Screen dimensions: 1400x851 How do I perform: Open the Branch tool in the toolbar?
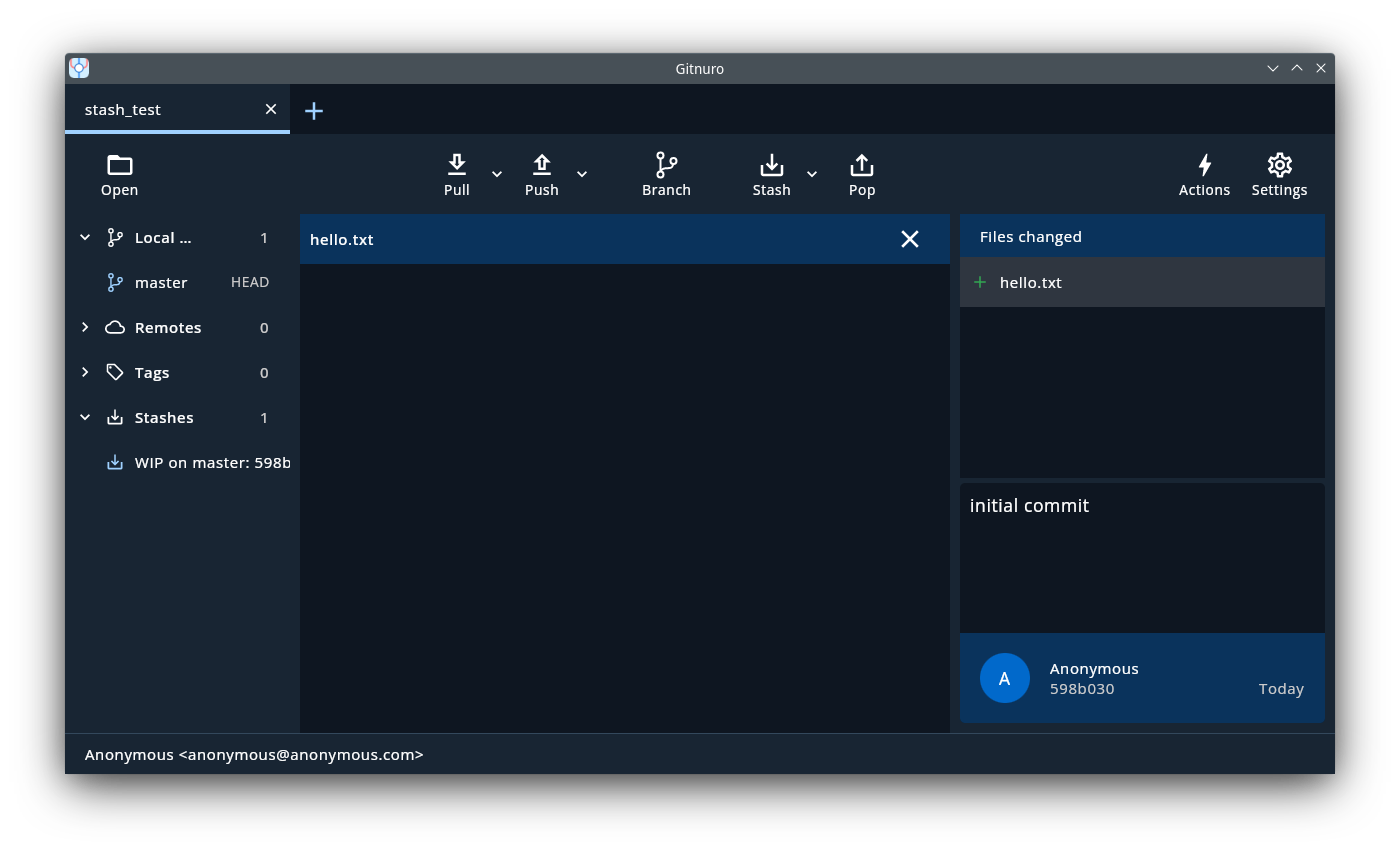[665, 174]
